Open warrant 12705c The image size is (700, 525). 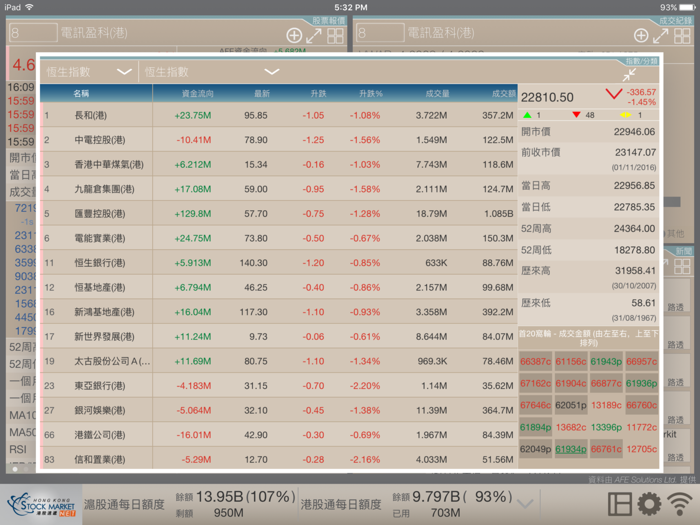click(x=642, y=449)
